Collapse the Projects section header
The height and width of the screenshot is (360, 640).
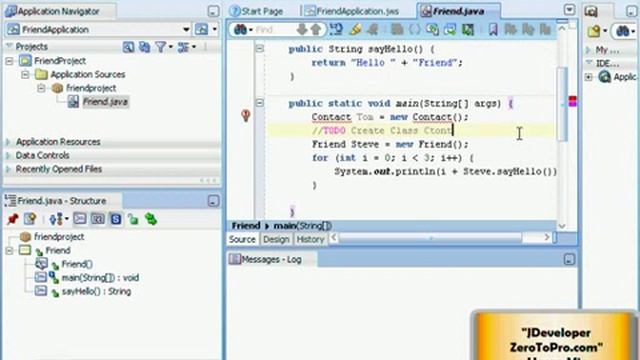click(x=9, y=47)
